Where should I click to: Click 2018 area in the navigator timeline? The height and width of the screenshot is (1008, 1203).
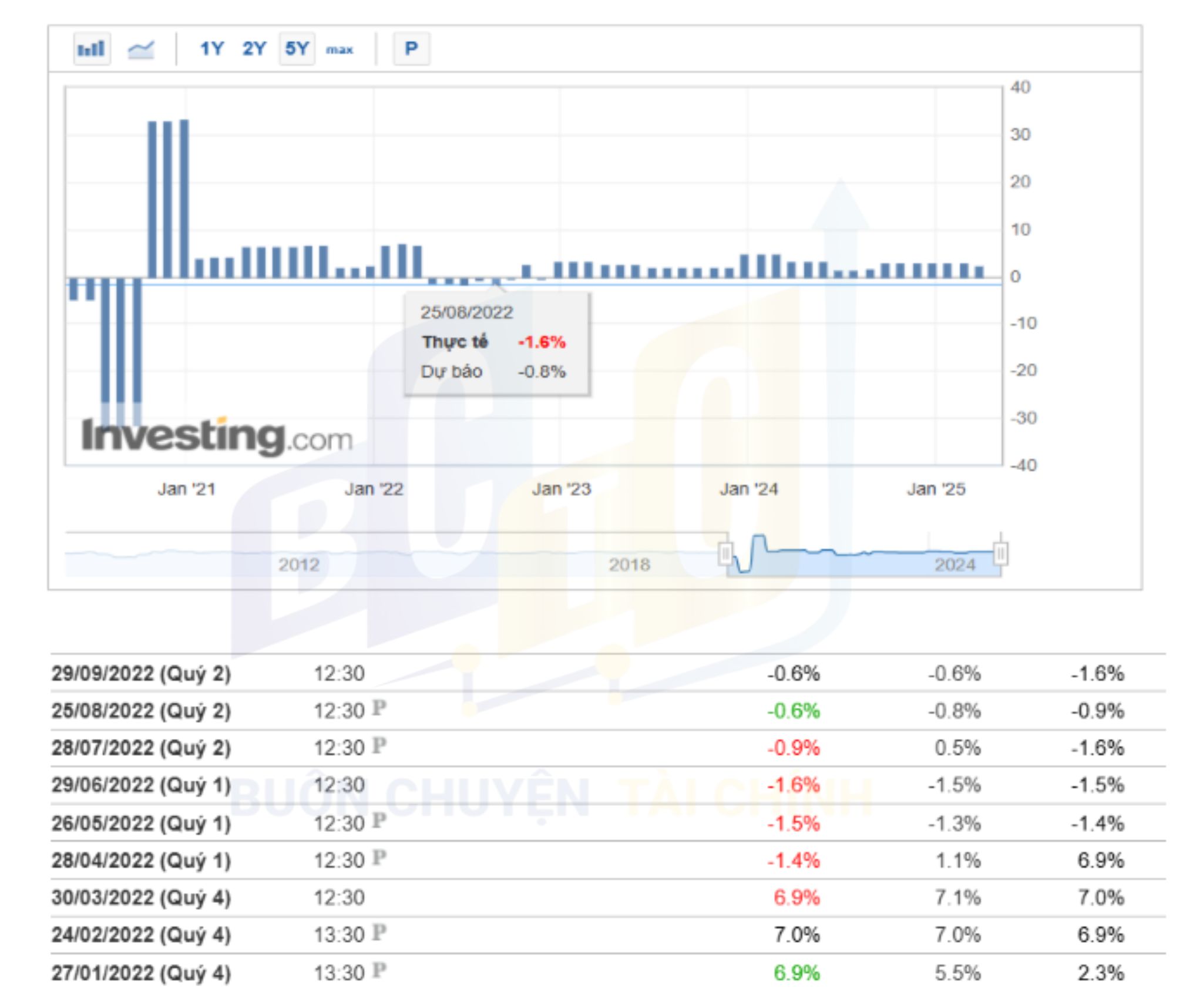[629, 565]
